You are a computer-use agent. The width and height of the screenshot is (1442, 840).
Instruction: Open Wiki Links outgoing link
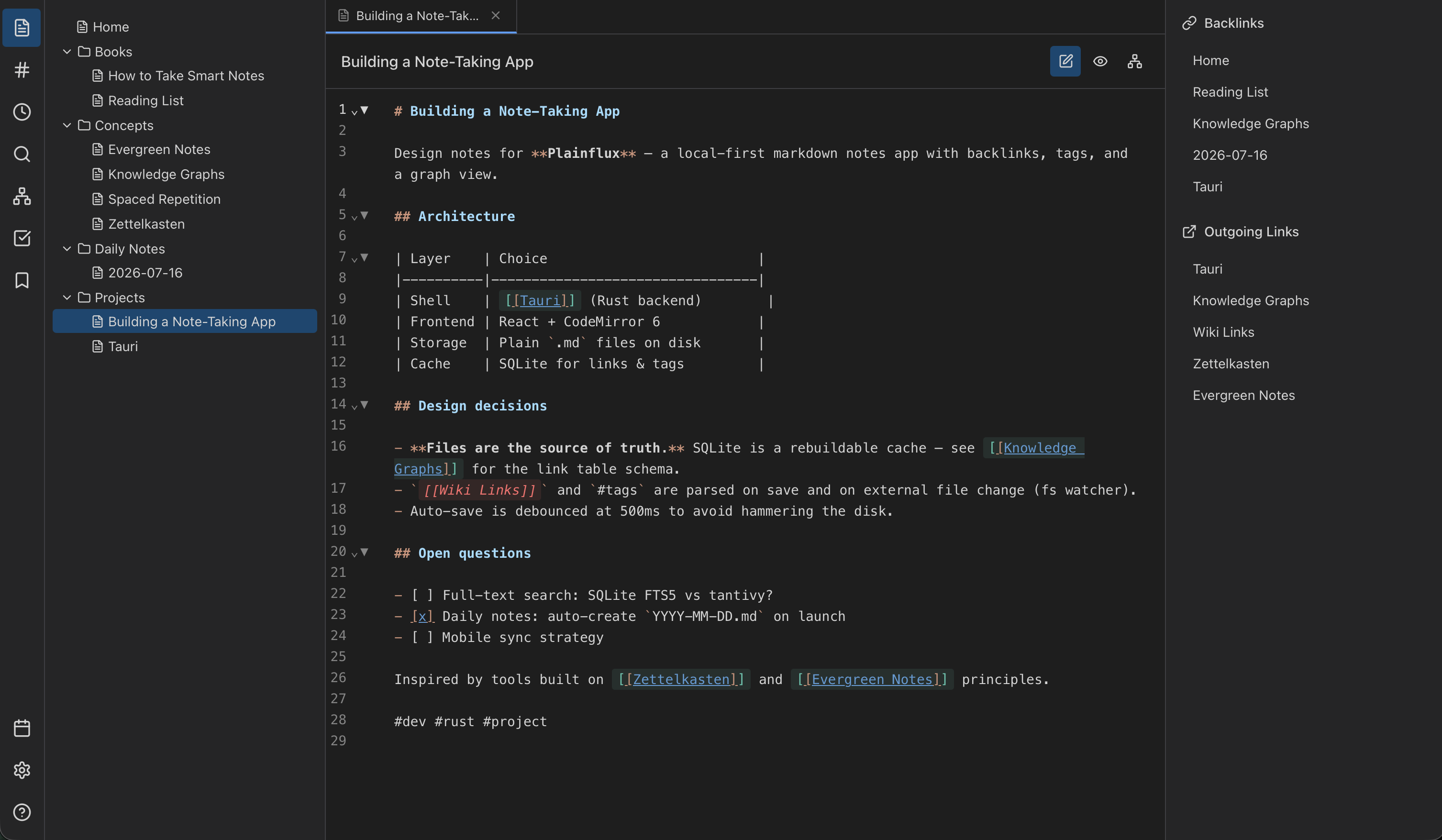(x=1223, y=332)
